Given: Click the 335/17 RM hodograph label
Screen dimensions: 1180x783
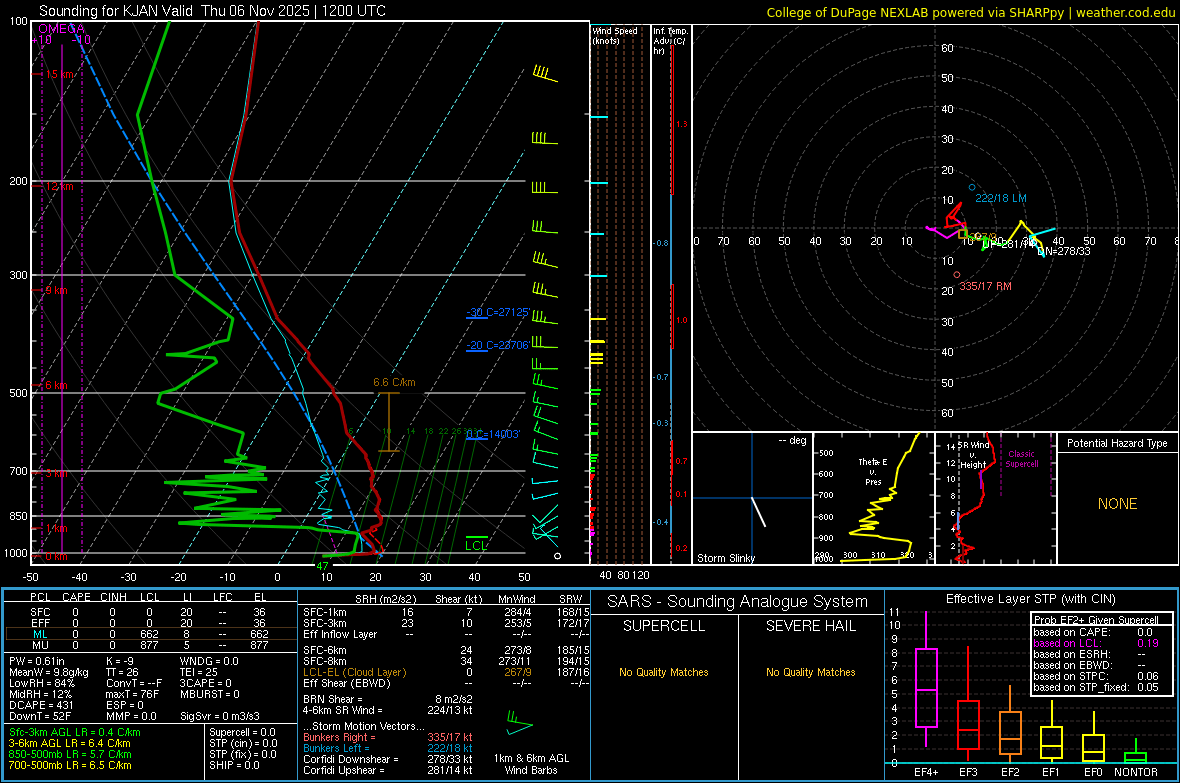Looking at the screenshot, I should [x=985, y=286].
